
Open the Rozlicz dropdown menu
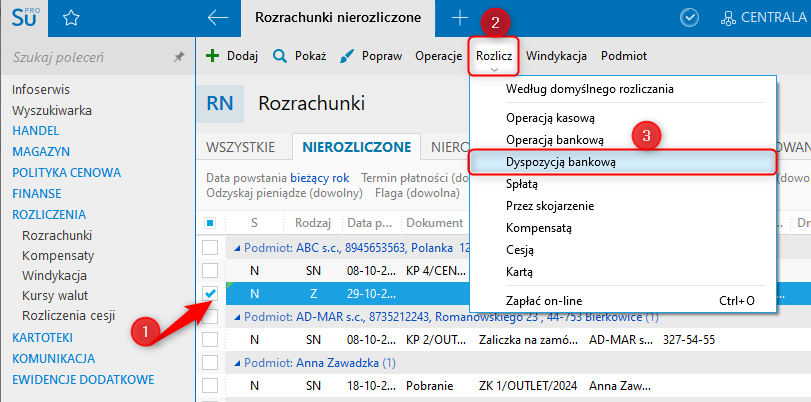(x=494, y=56)
